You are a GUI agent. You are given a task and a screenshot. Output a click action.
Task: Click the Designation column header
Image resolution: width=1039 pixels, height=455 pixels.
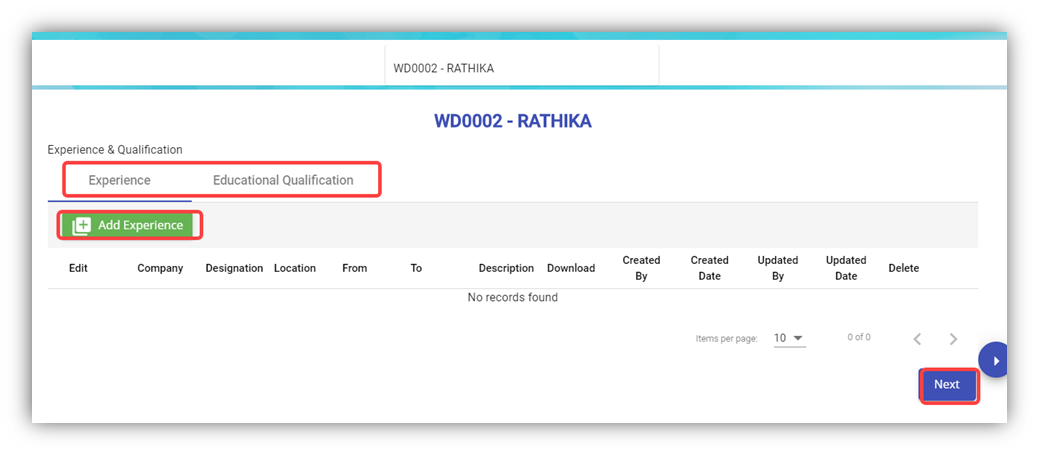234,268
